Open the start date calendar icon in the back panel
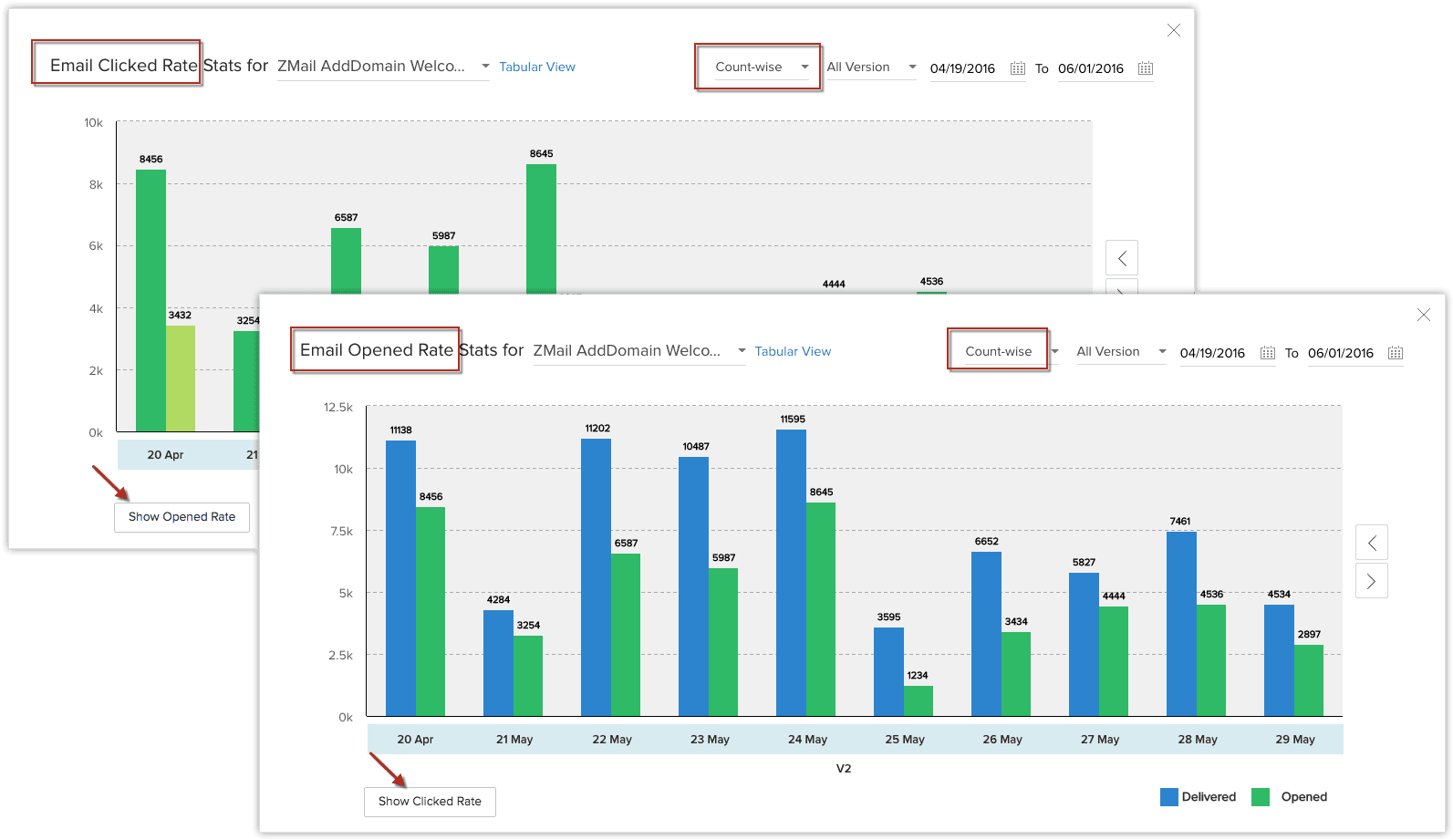 [x=1018, y=68]
